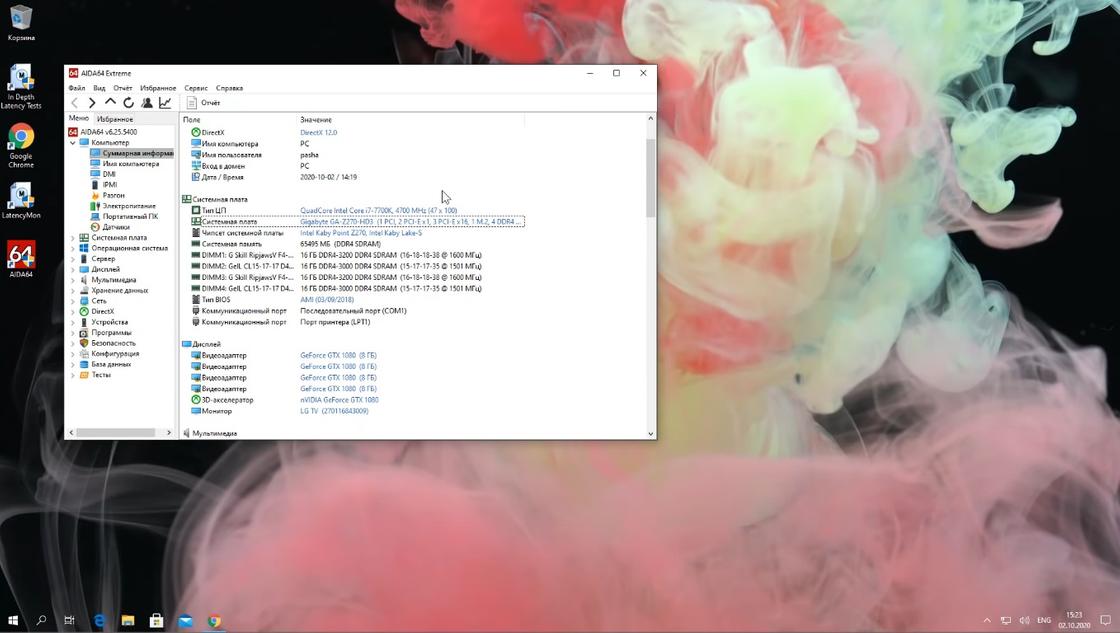Open the Корзина recycle bin desktop icon
Screen dimensions: 1120x633
coord(21,23)
